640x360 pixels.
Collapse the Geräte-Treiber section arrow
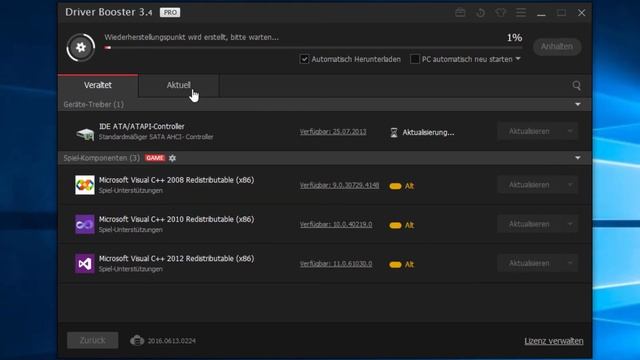click(578, 104)
